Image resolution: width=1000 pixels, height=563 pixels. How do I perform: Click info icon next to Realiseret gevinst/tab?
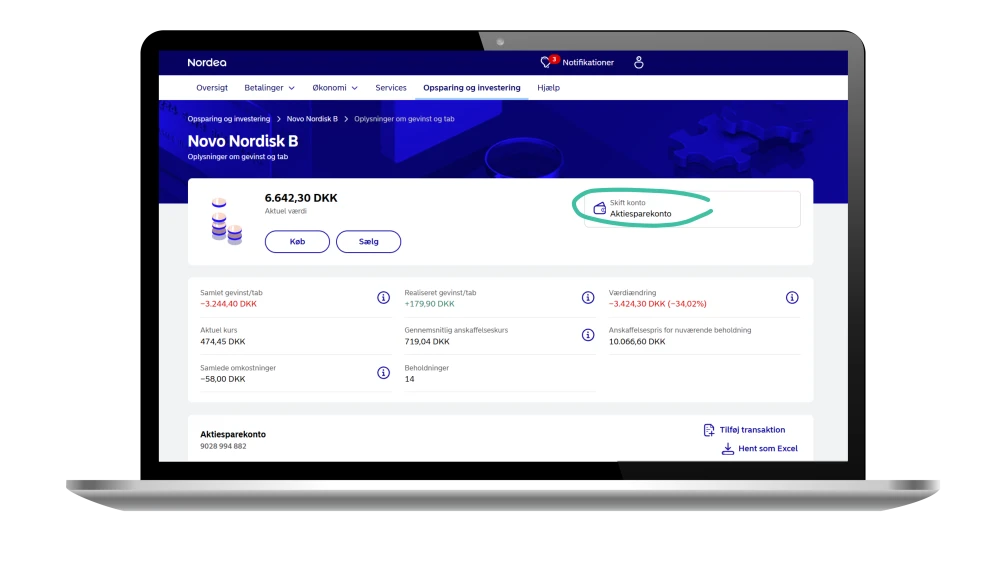pos(588,298)
